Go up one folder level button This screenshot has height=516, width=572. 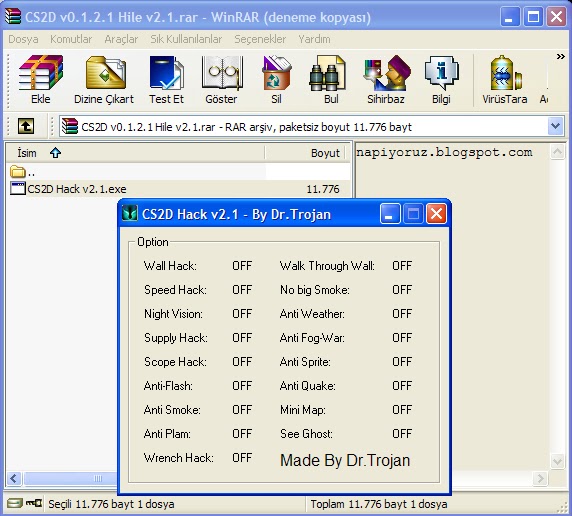coord(26,127)
